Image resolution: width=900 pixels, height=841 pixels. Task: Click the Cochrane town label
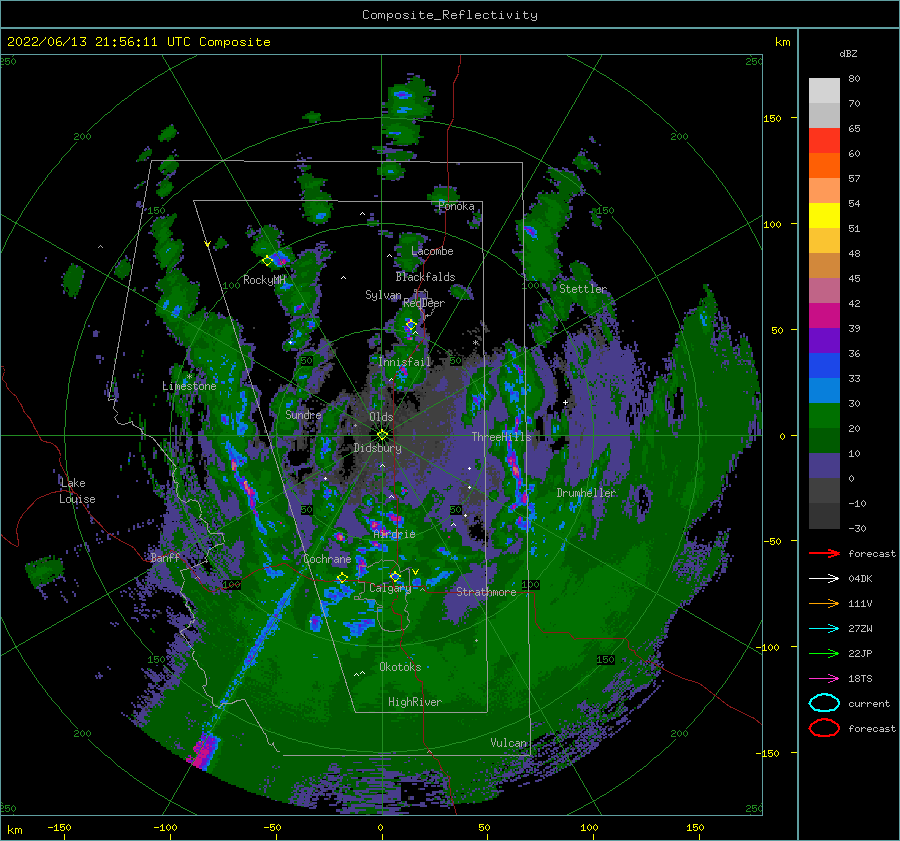327,559
